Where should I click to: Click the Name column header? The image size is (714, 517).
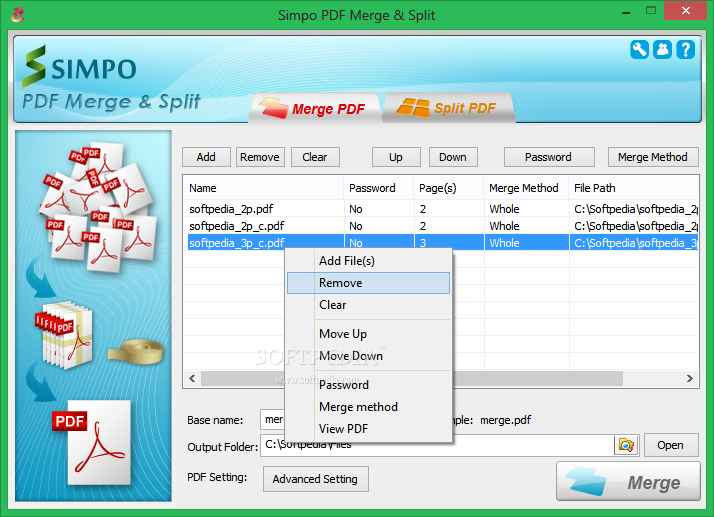(263, 188)
